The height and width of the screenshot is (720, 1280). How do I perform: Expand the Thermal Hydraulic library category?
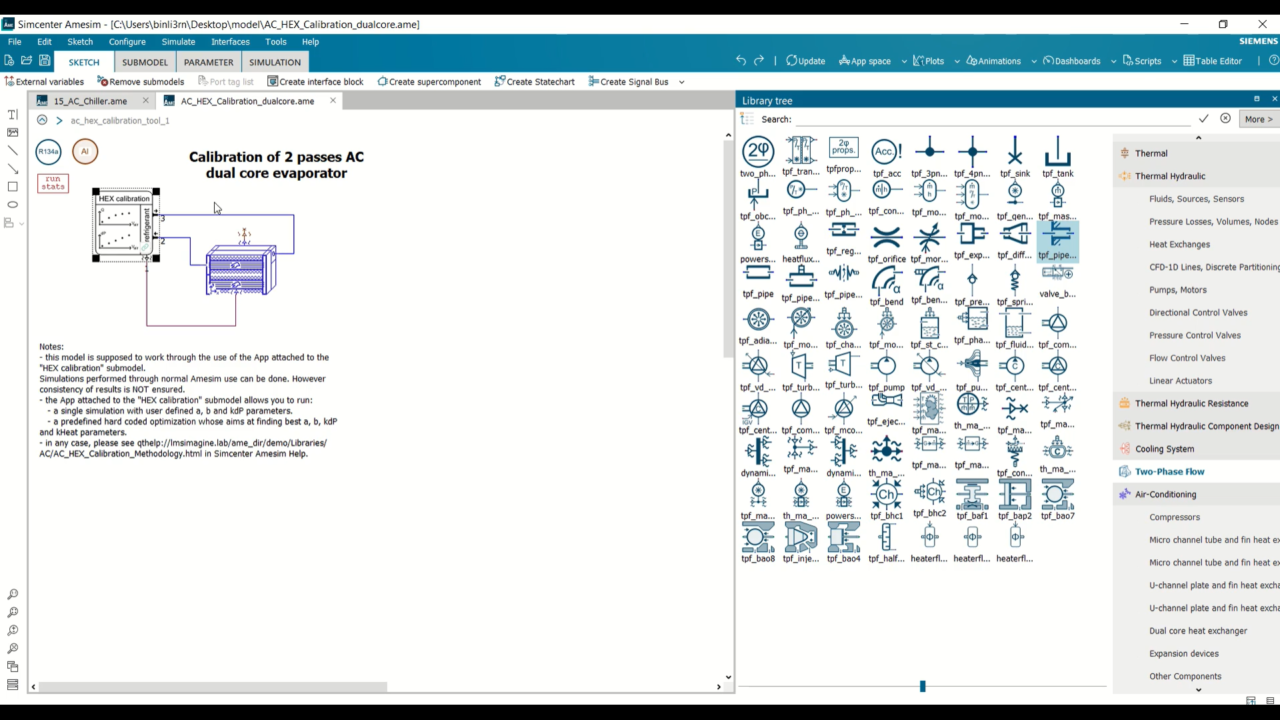pyautogui.click(x=1170, y=176)
